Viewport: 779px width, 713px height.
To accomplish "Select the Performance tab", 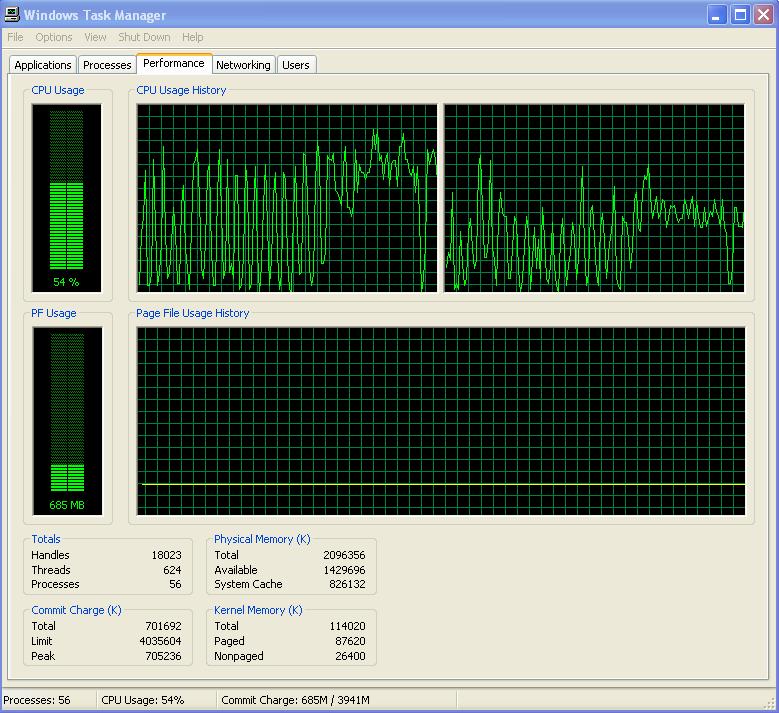I will [x=173, y=63].
